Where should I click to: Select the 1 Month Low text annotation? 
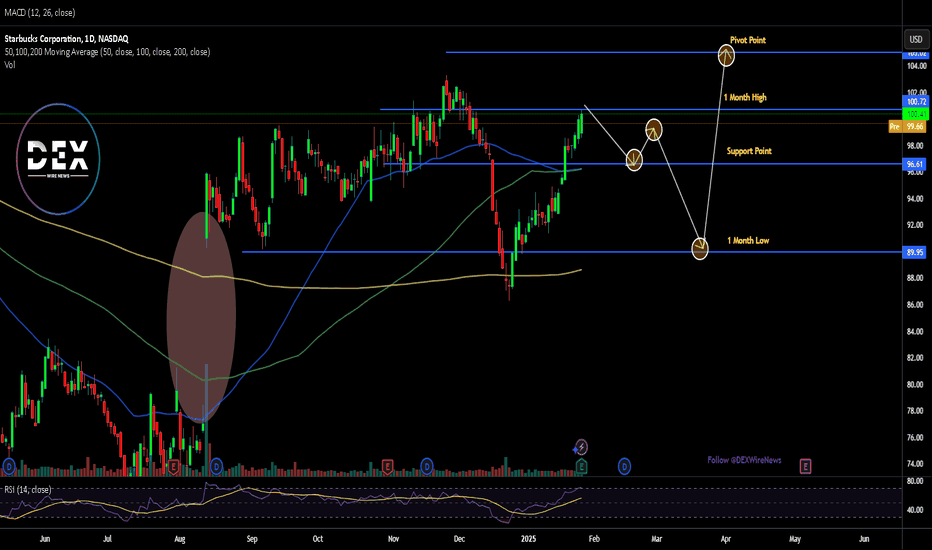tap(748, 241)
